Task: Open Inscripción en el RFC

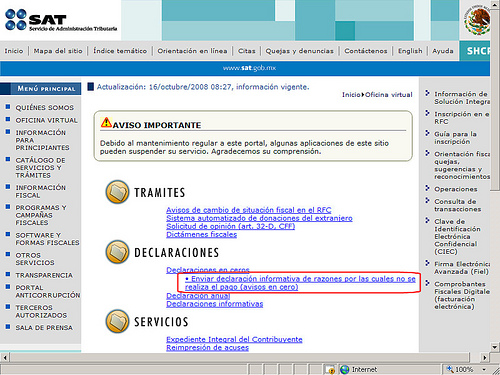Action: (462, 118)
